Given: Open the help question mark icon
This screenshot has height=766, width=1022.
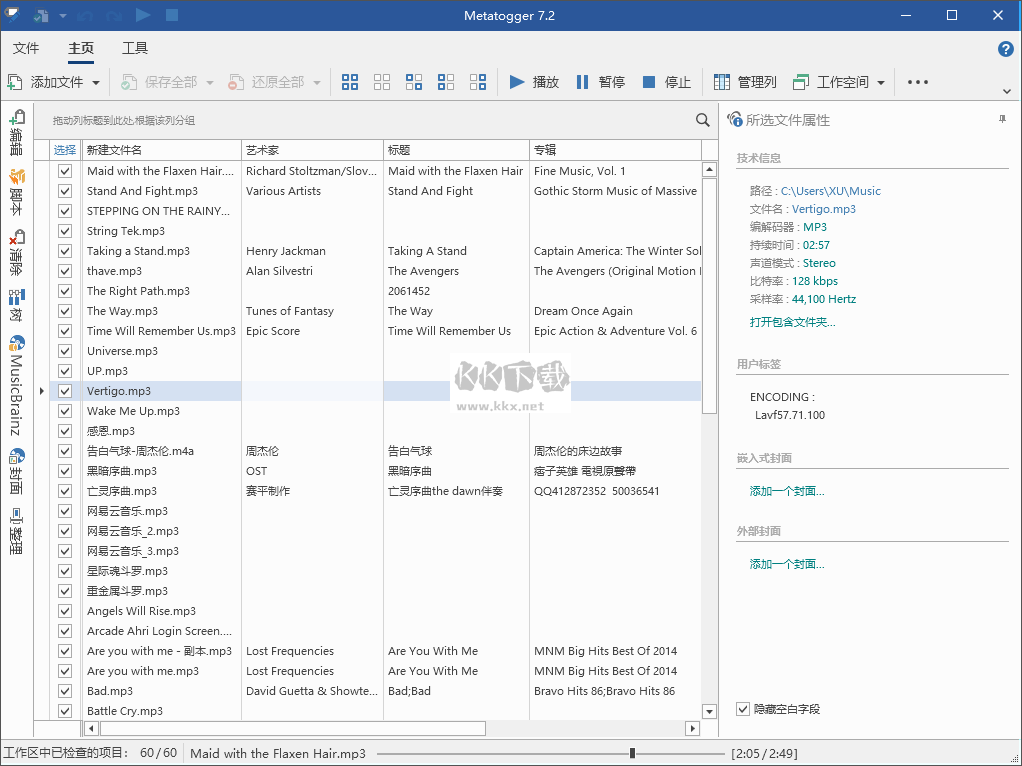Looking at the screenshot, I should (x=1006, y=49).
